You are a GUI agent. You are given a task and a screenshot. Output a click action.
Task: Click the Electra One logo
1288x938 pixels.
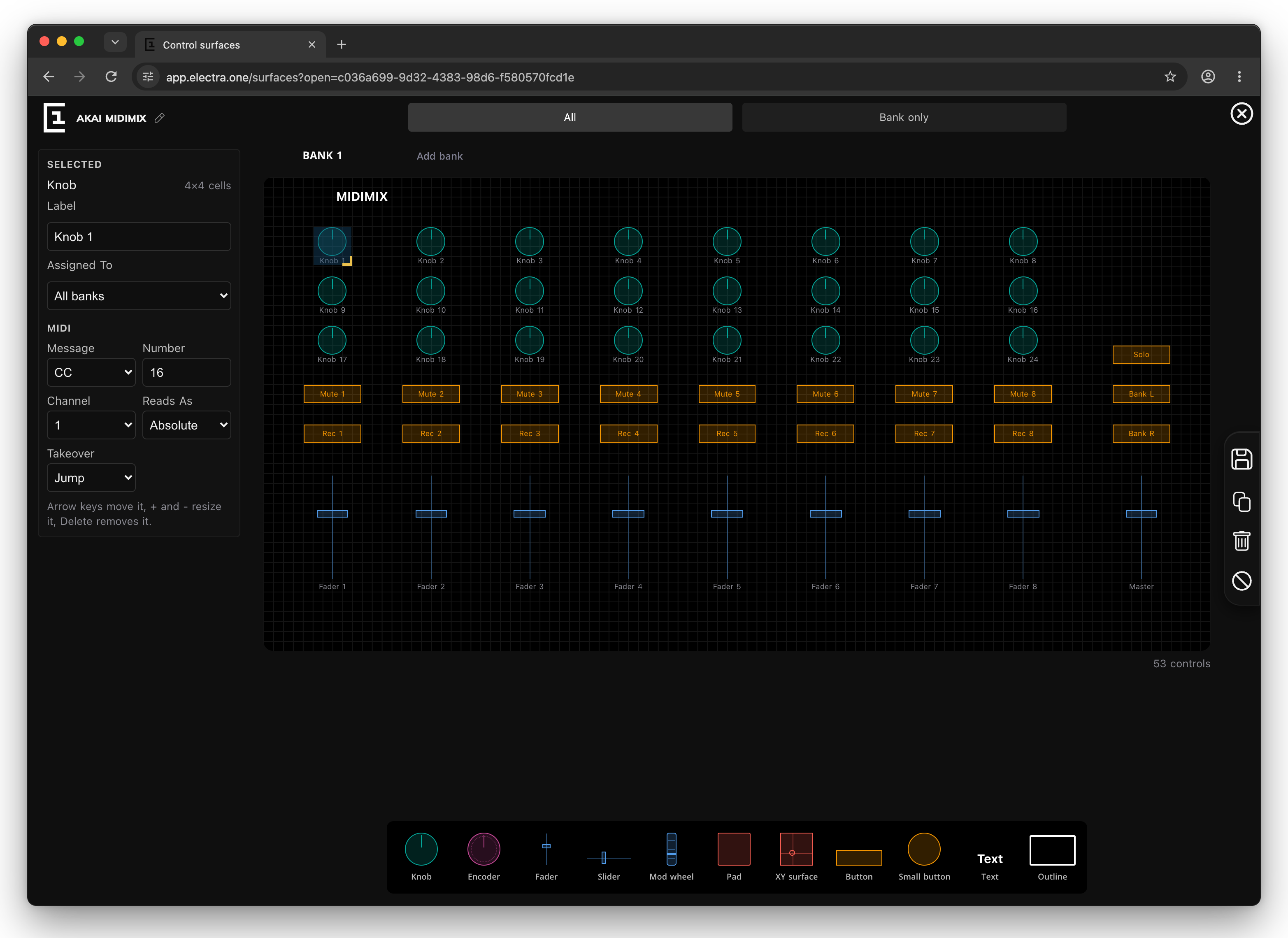click(x=54, y=118)
